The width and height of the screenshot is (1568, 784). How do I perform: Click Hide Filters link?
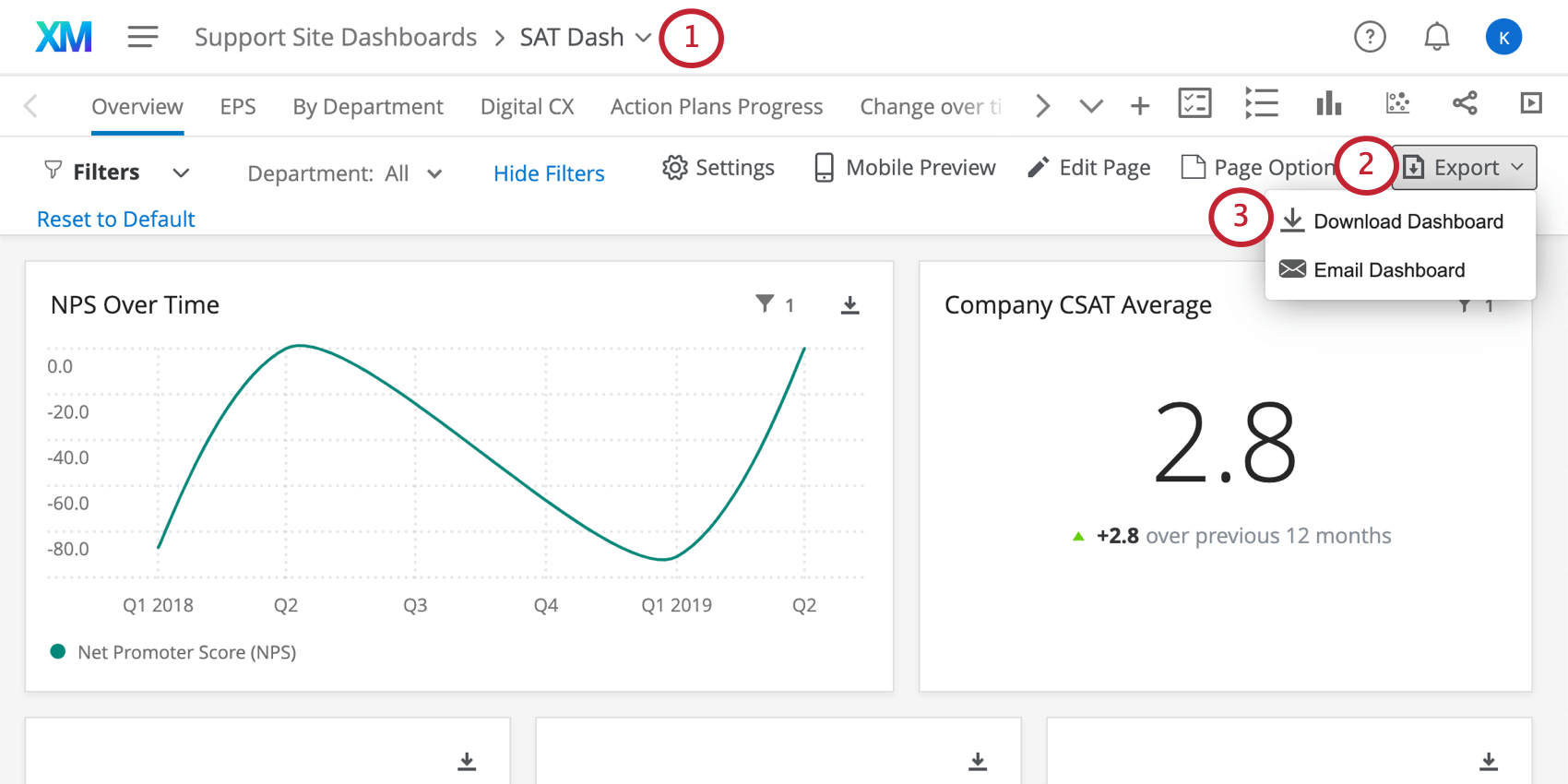pos(549,173)
